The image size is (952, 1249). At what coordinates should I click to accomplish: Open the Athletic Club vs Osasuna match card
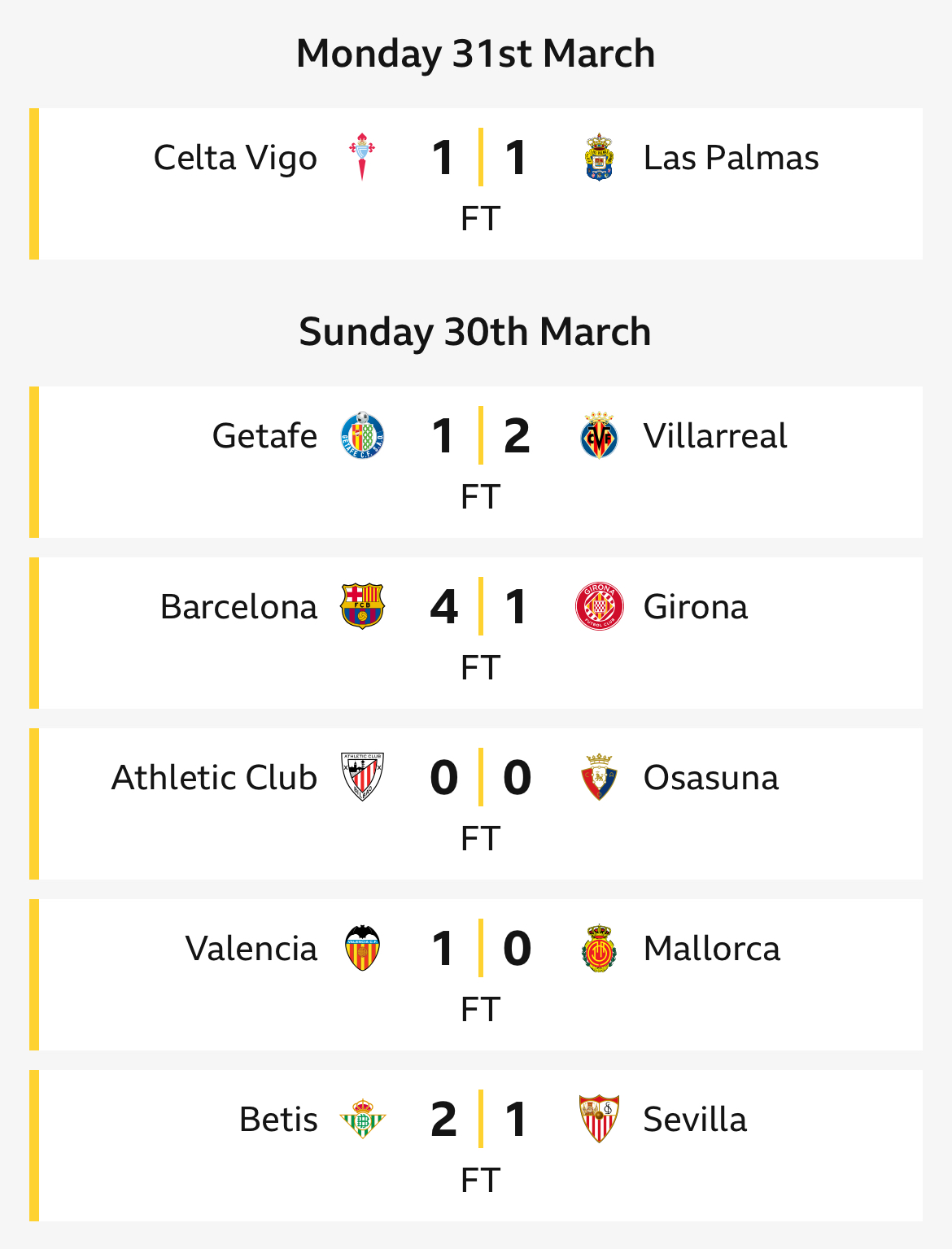476,804
